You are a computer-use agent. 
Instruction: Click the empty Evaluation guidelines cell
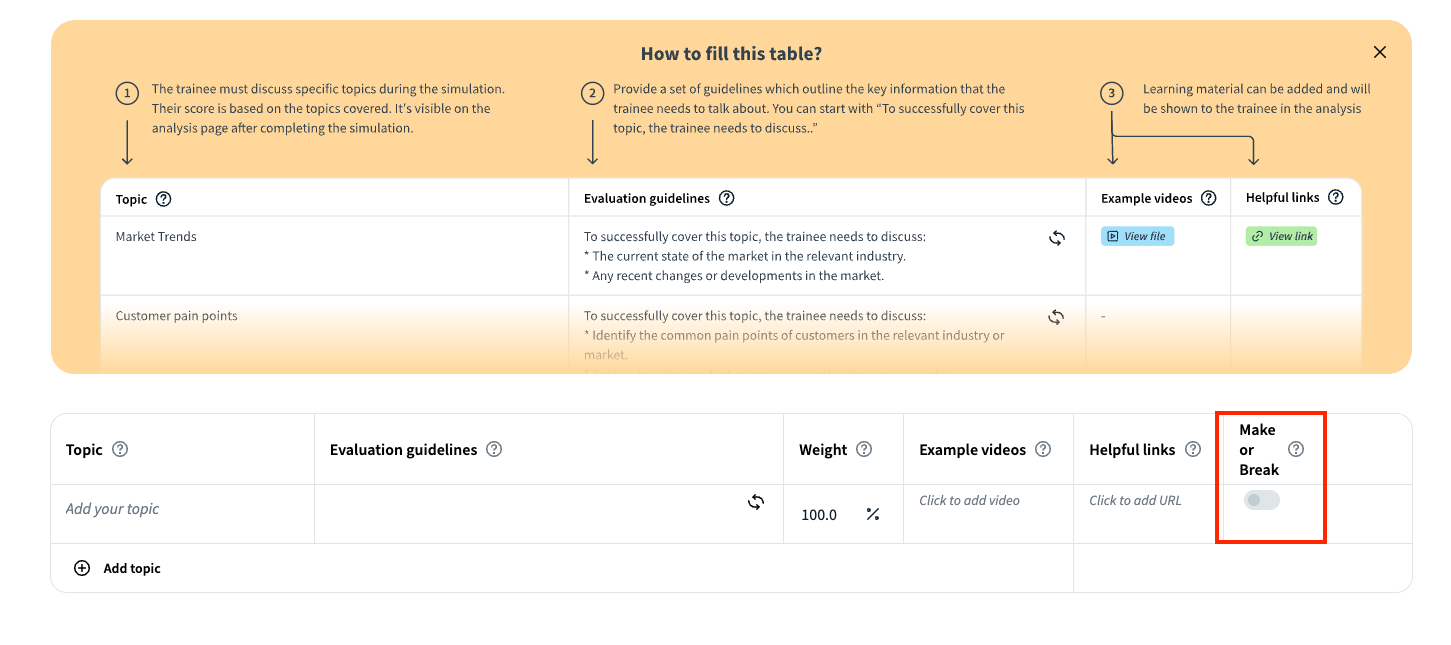click(530, 514)
